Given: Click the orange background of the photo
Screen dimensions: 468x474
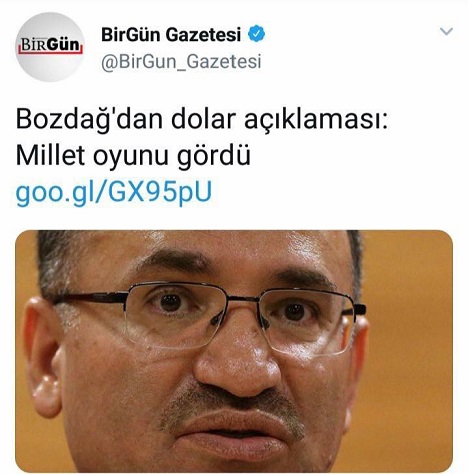Looking at the screenshot, I should coord(410,350).
